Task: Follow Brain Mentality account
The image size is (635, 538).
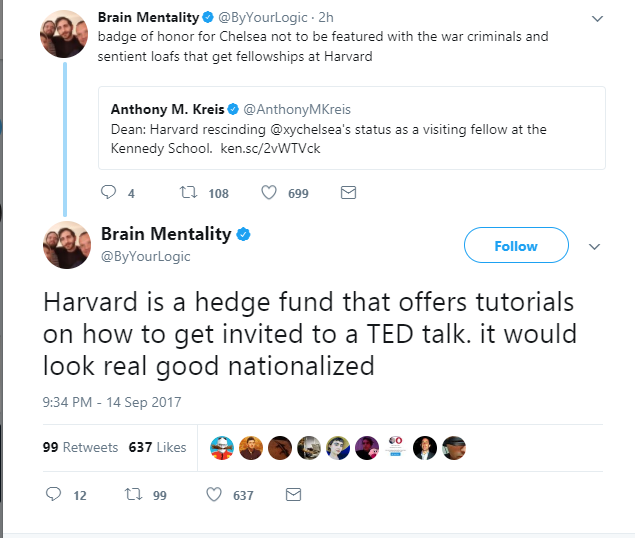Action: pyautogui.click(x=516, y=245)
